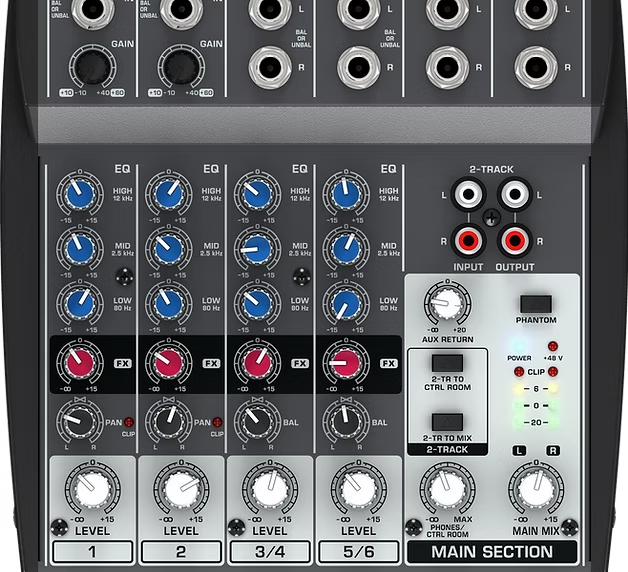Click channel 2 LOW 80 Hz EQ knob
628x572 pixels.
[169, 303]
